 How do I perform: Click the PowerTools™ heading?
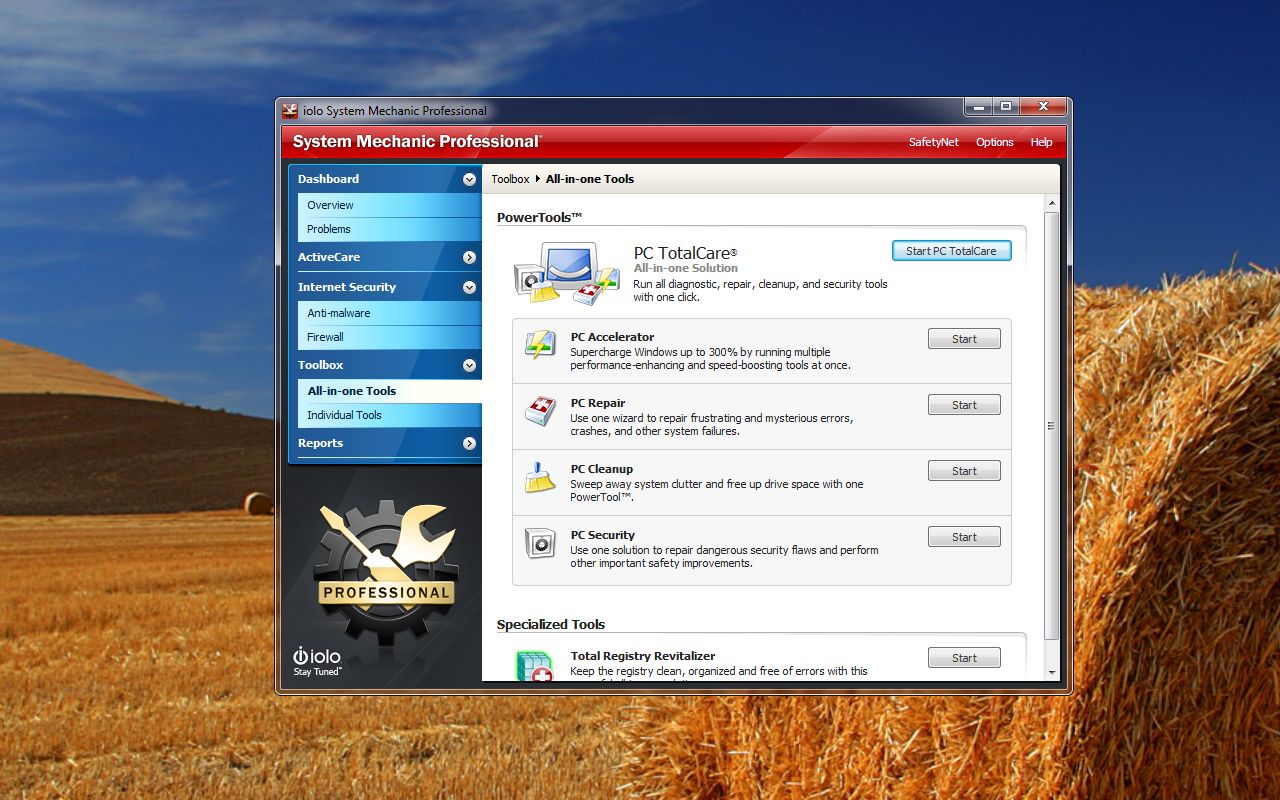(x=539, y=217)
